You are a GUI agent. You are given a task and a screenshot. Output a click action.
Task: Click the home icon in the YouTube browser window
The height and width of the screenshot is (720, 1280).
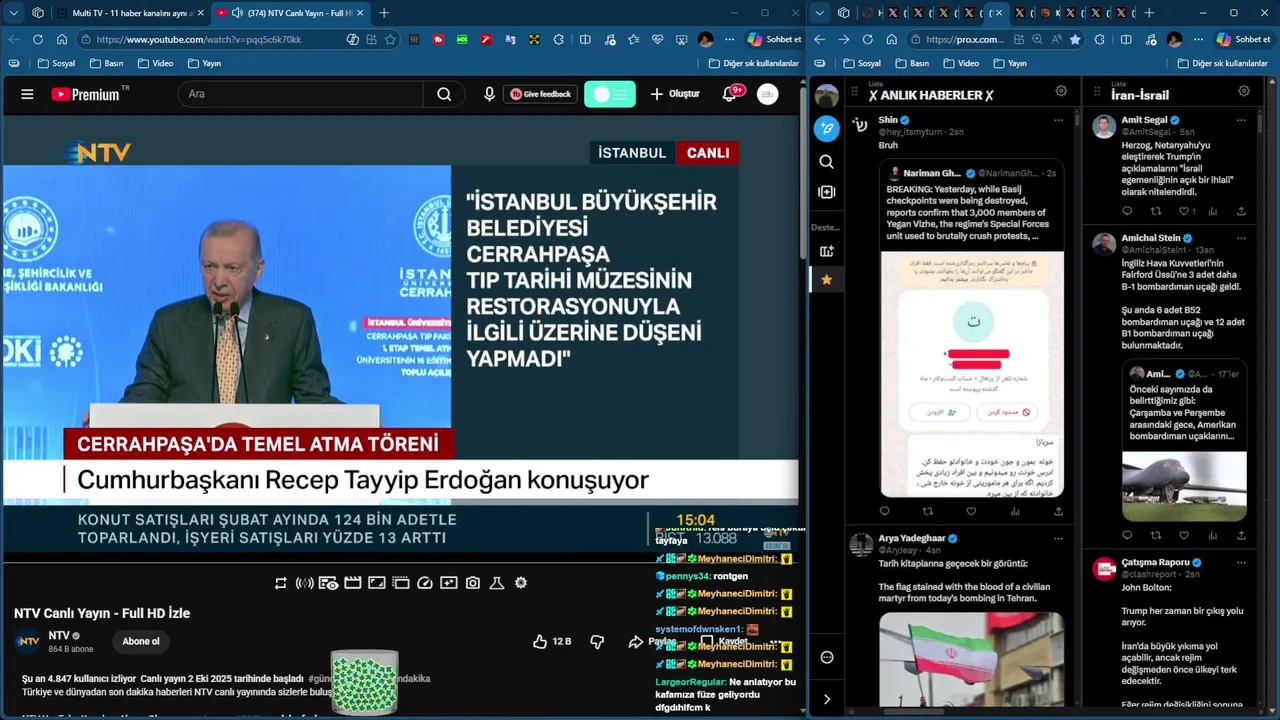point(62,39)
